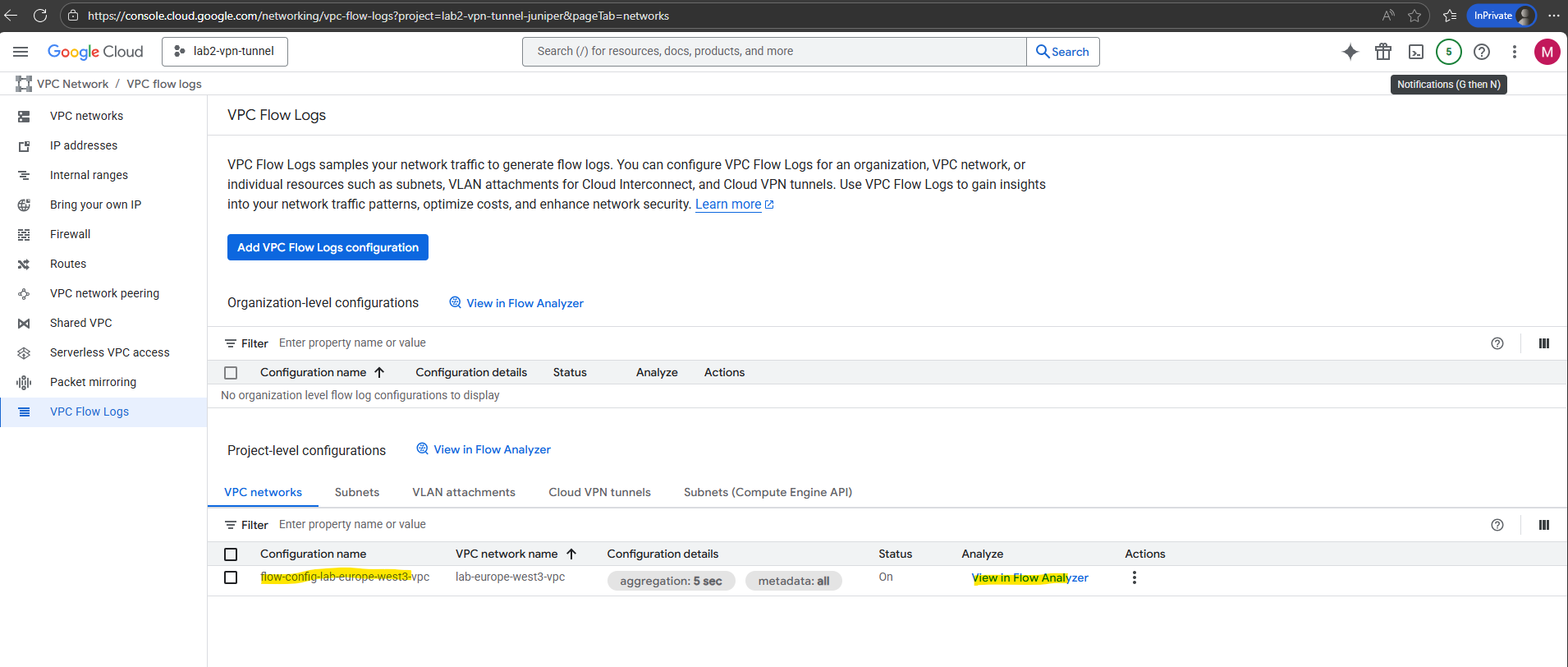Click the Packet mirroring sidebar icon

(24, 383)
